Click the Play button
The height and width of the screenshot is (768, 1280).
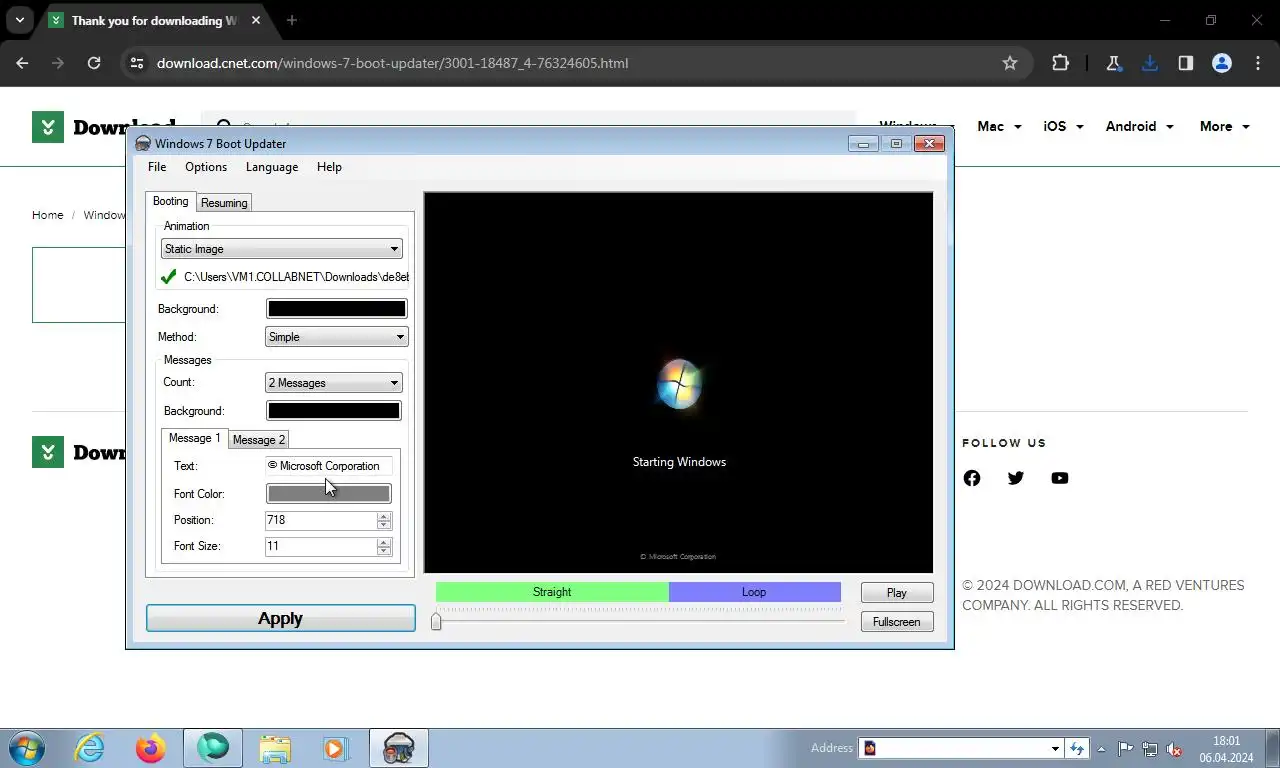click(897, 593)
